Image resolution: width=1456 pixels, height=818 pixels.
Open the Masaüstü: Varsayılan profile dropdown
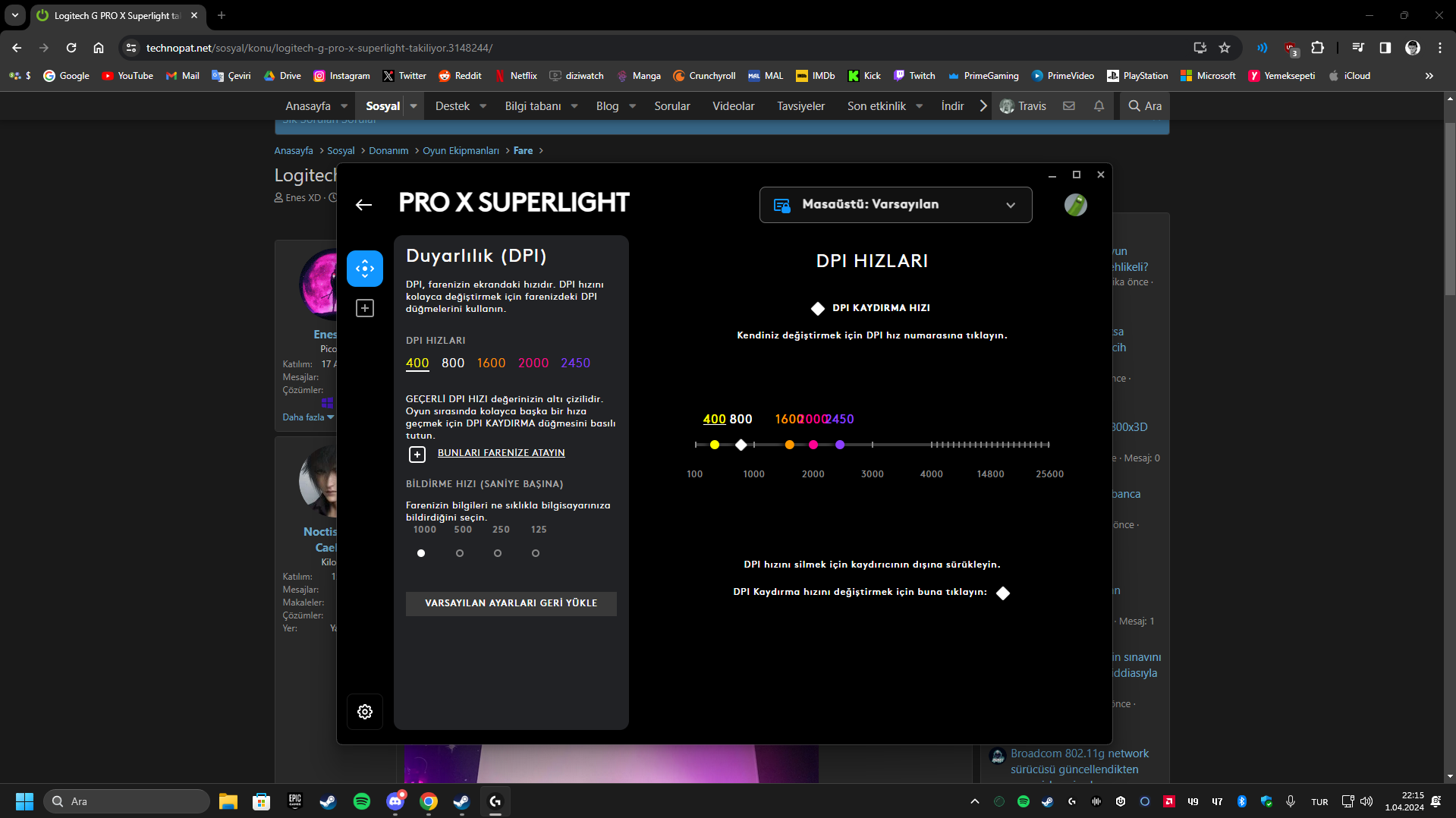click(895, 205)
